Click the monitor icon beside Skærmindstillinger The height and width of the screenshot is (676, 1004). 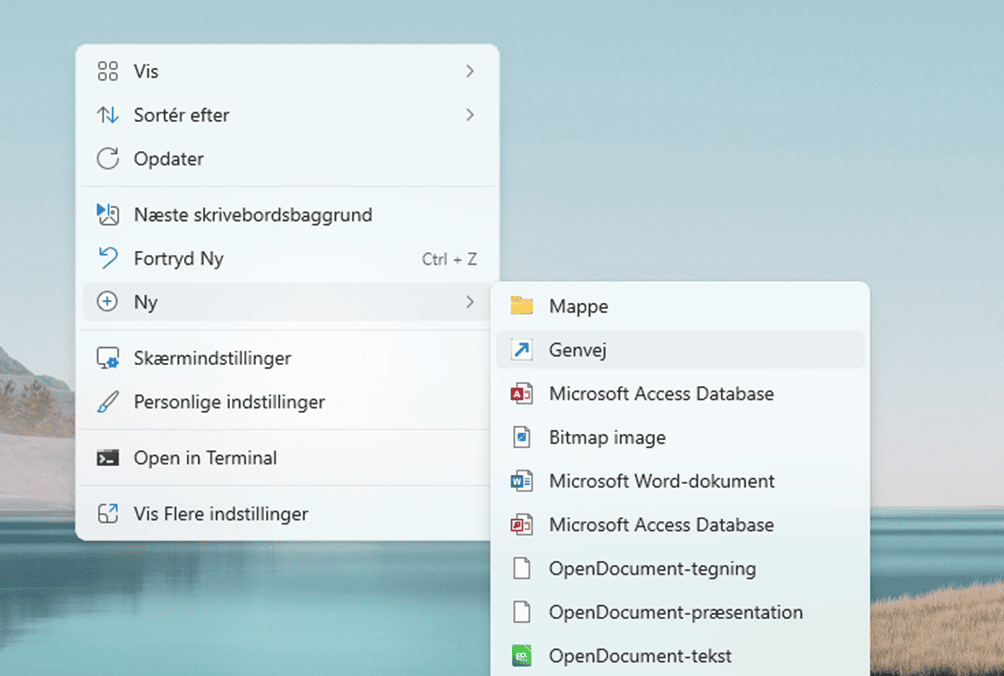[107, 358]
